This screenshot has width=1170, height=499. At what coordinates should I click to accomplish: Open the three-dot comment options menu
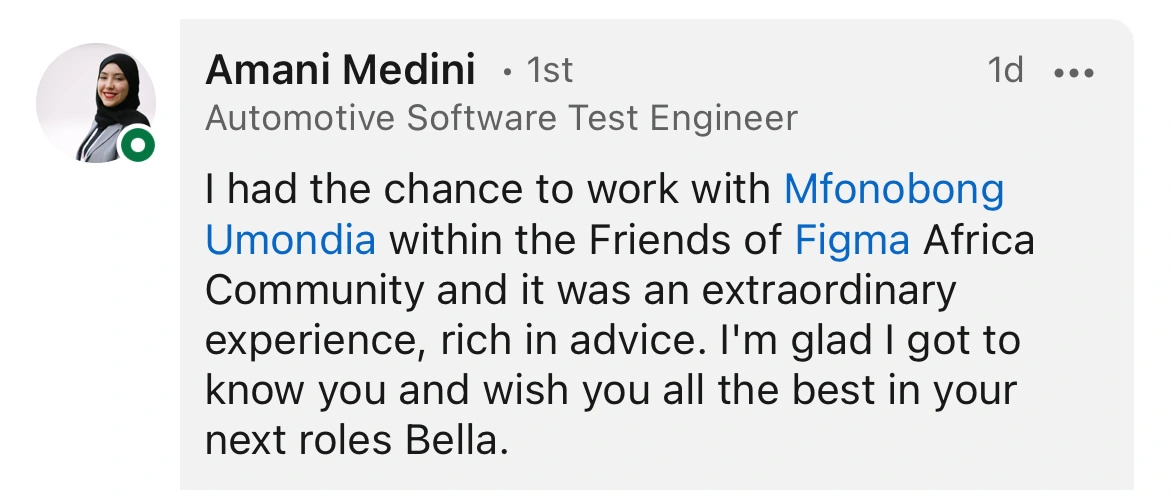[x=1074, y=73]
